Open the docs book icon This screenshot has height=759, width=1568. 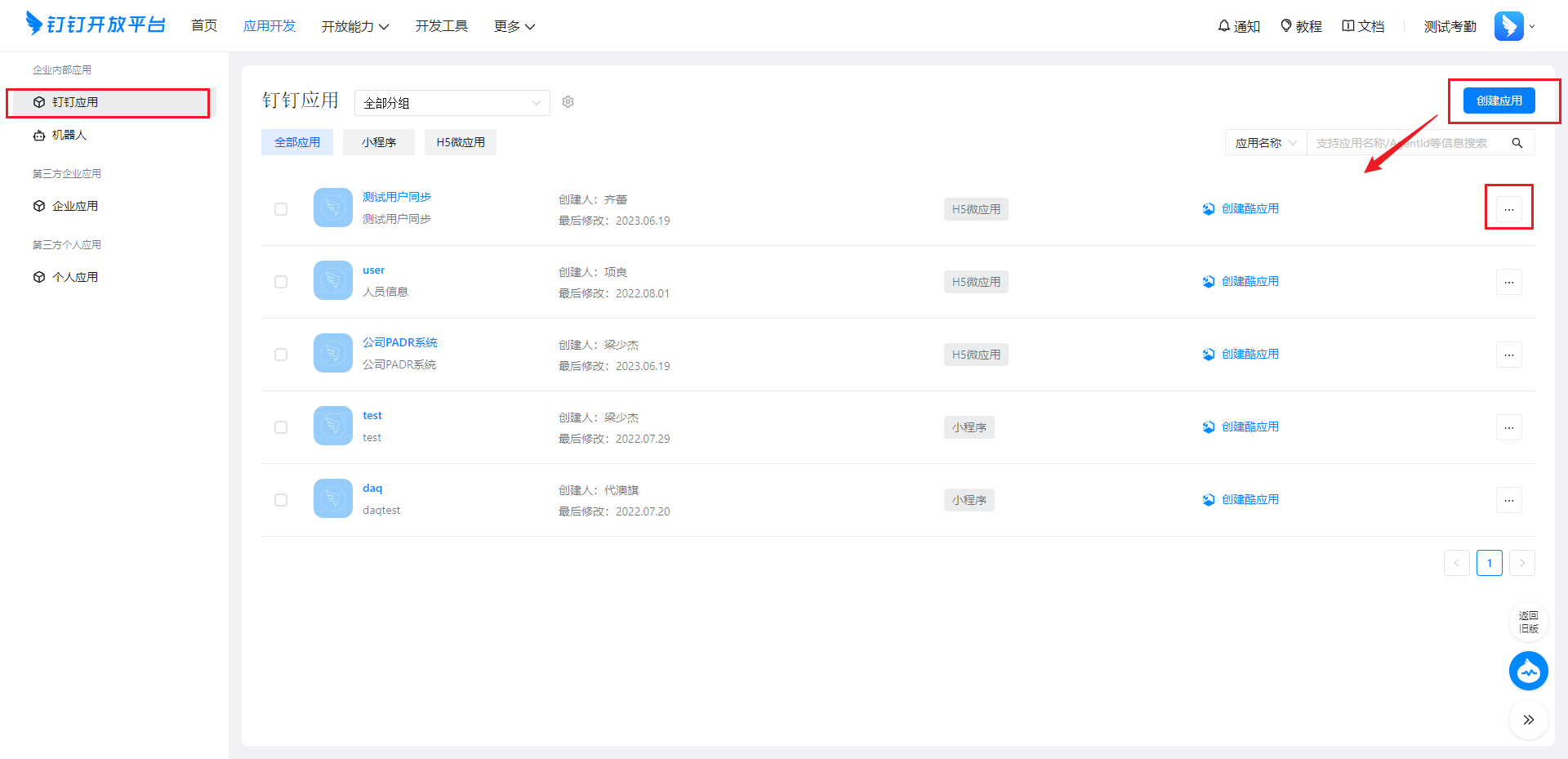coord(1348,26)
